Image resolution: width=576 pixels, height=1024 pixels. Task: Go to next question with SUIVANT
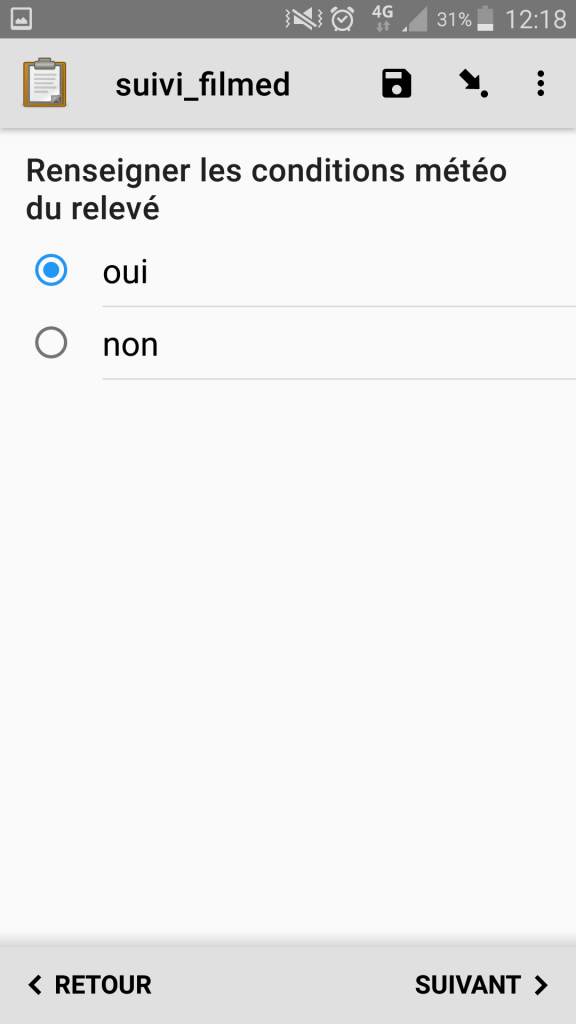[x=481, y=985]
